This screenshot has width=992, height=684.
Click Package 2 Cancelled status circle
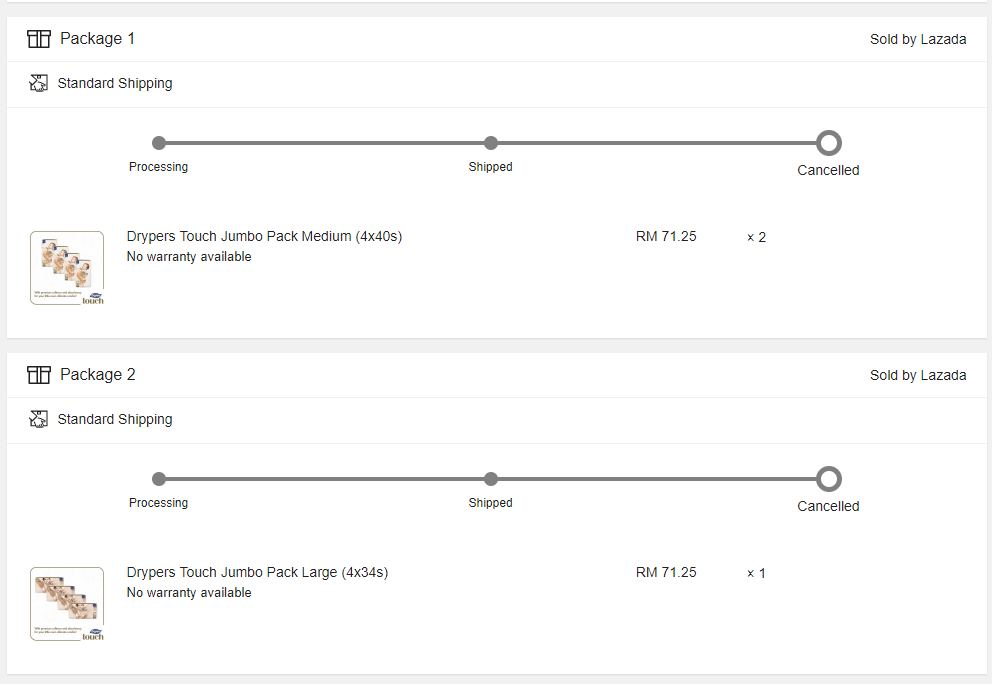(828, 479)
